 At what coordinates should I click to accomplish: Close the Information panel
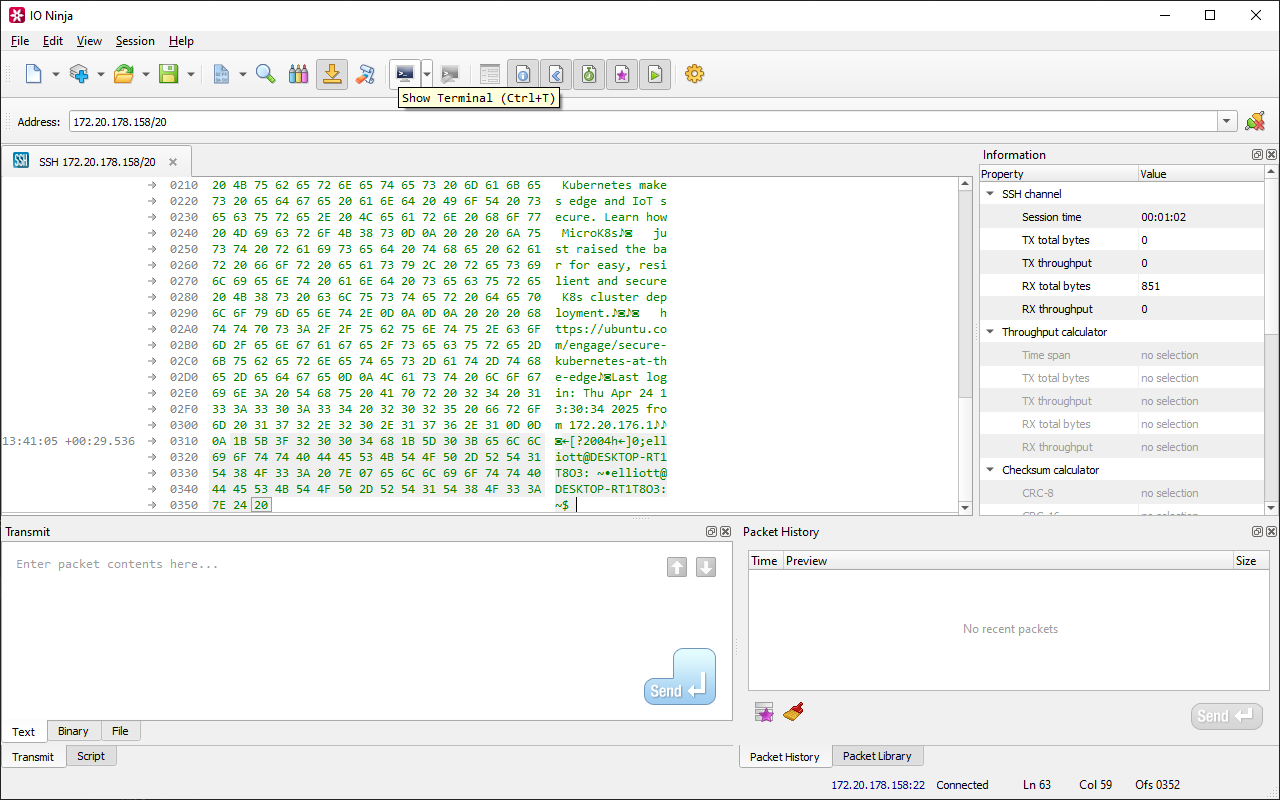[x=1271, y=155]
